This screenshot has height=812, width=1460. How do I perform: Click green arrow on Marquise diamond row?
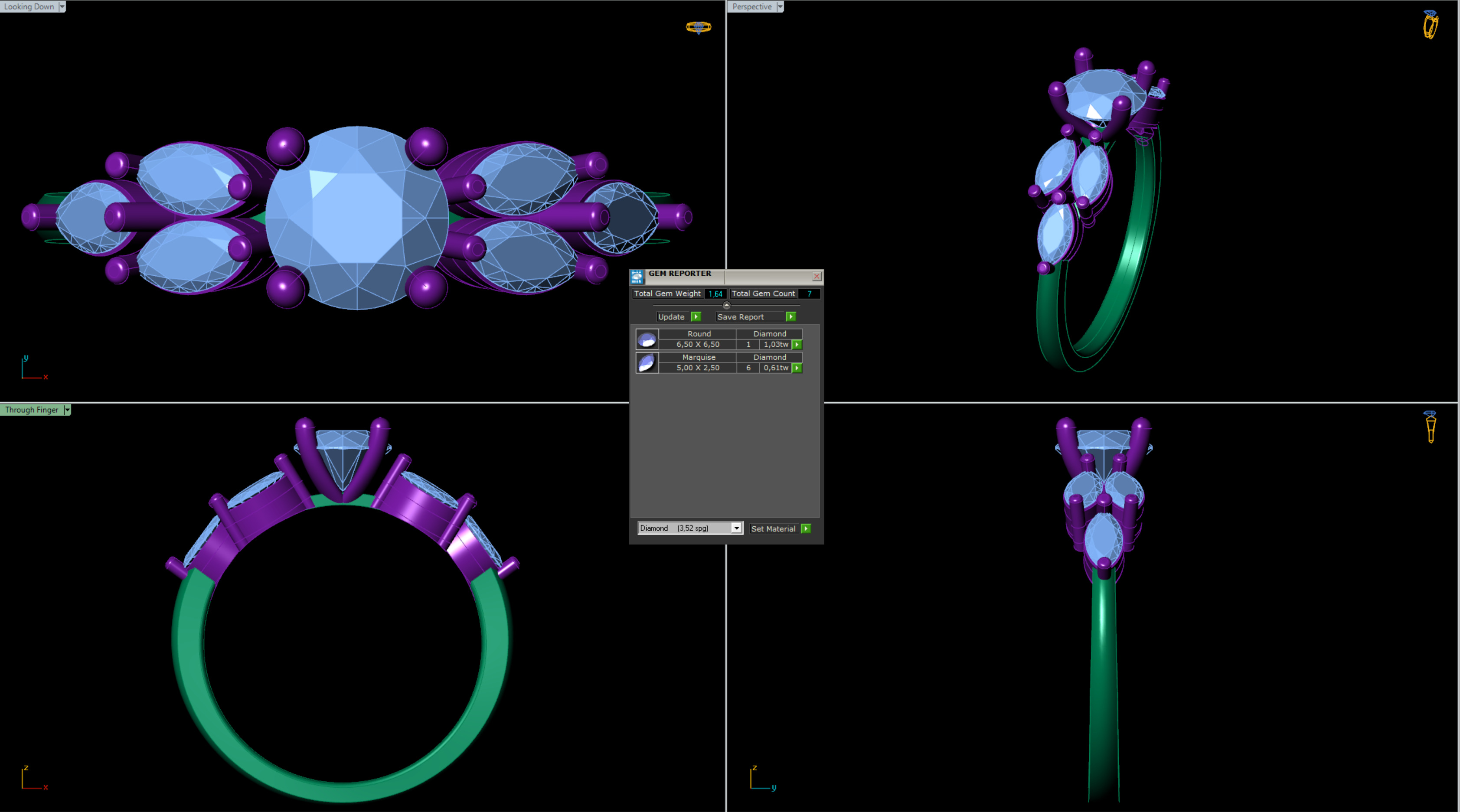click(797, 368)
